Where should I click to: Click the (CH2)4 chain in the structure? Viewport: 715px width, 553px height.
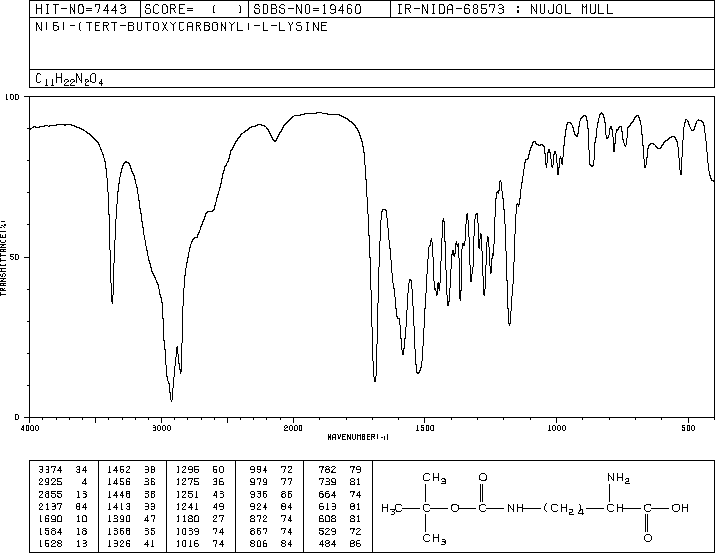click(563, 509)
